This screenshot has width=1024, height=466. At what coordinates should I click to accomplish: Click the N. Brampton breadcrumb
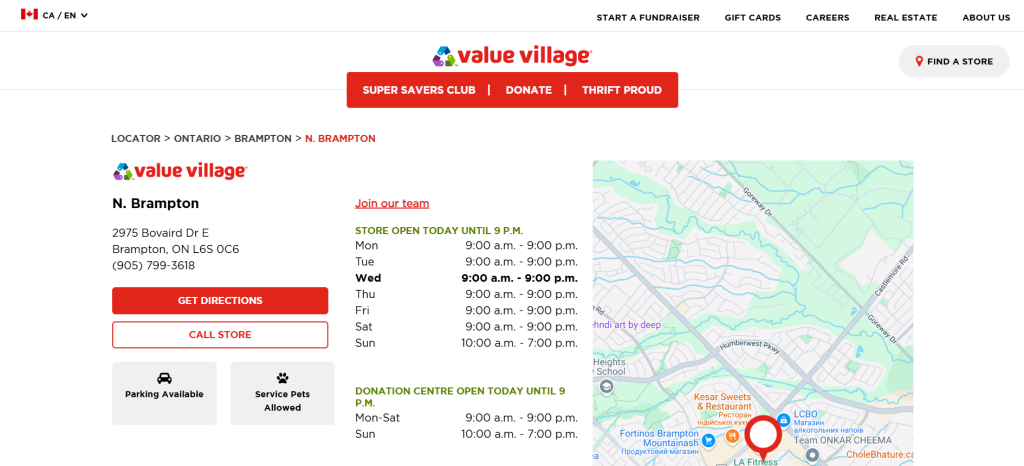pyautogui.click(x=340, y=138)
